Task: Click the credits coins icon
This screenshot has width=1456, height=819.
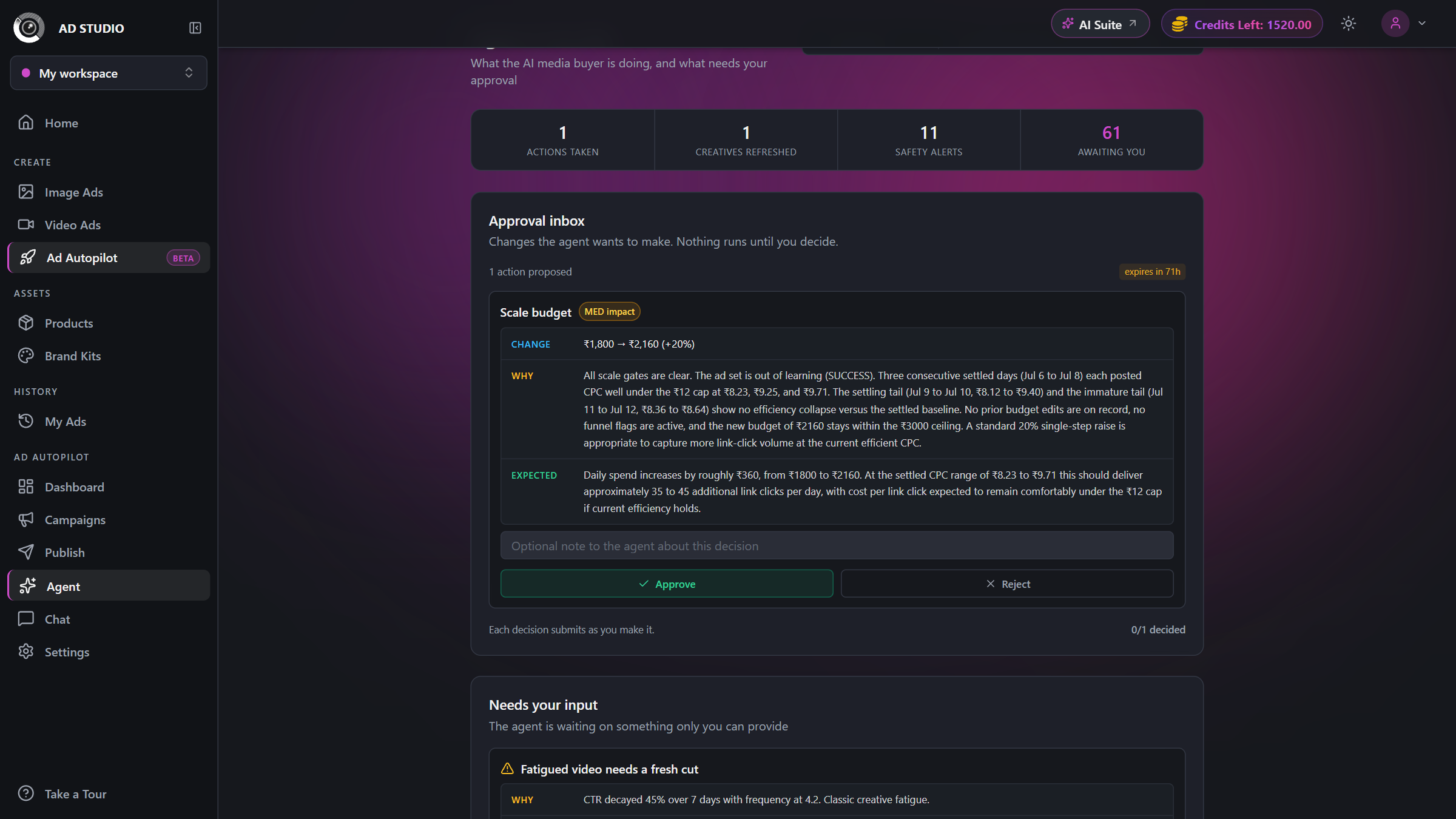Action: [1179, 24]
